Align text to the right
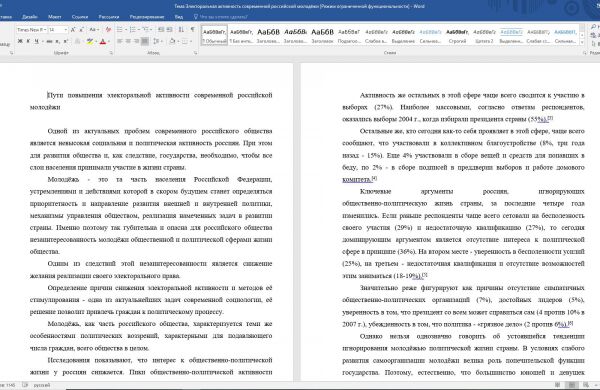The width and height of the screenshot is (600, 390). [136, 41]
